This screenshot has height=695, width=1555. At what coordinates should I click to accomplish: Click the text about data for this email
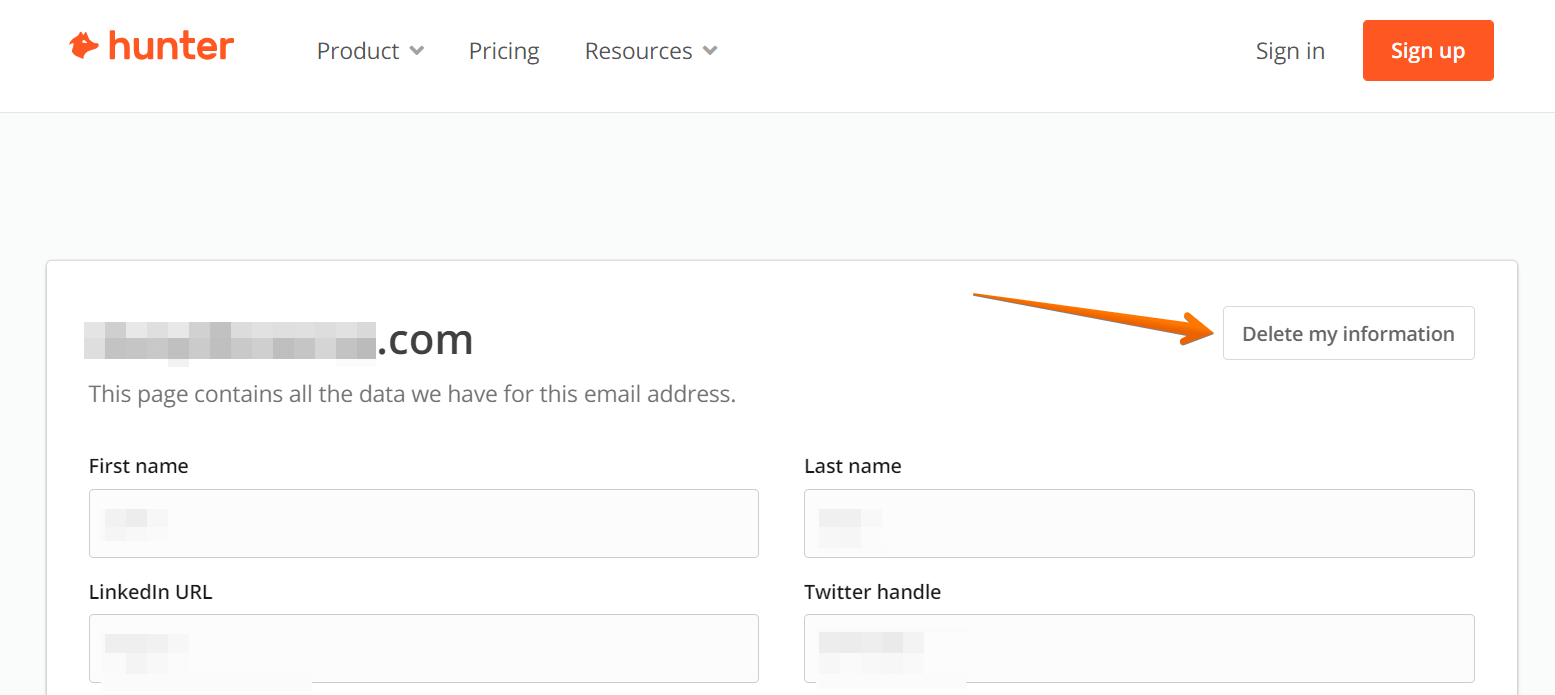(x=412, y=394)
